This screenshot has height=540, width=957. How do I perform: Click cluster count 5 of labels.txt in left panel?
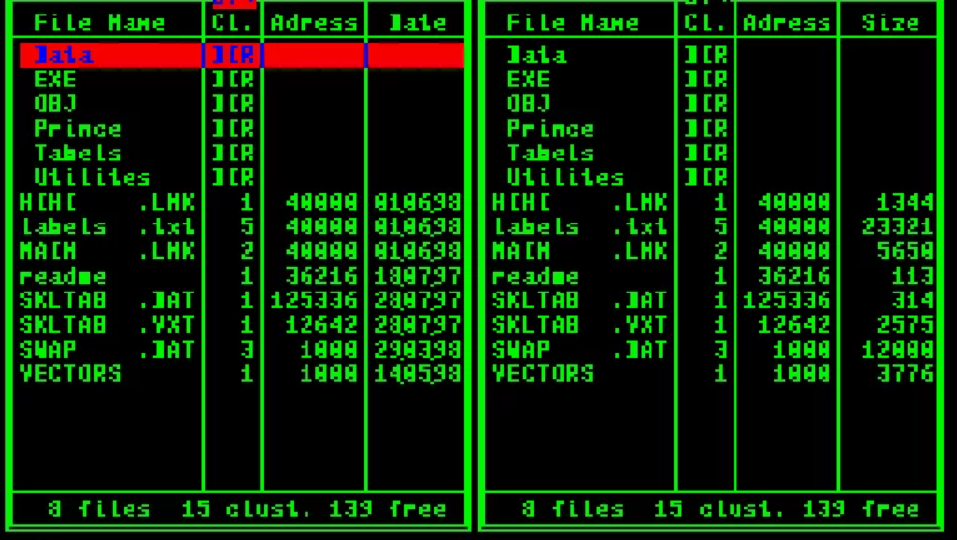pyautogui.click(x=247, y=226)
